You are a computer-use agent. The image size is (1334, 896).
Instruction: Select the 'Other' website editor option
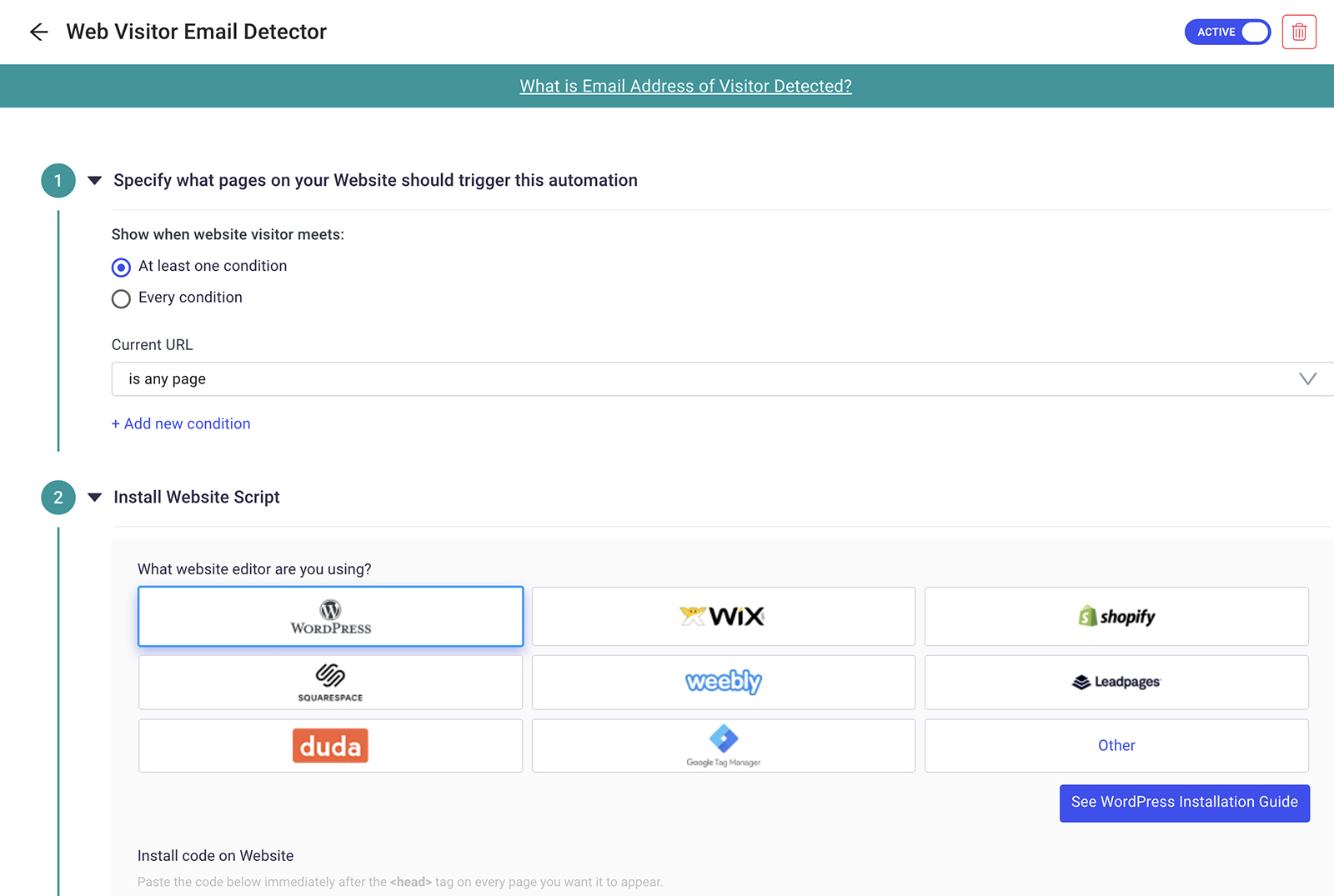pos(1116,746)
